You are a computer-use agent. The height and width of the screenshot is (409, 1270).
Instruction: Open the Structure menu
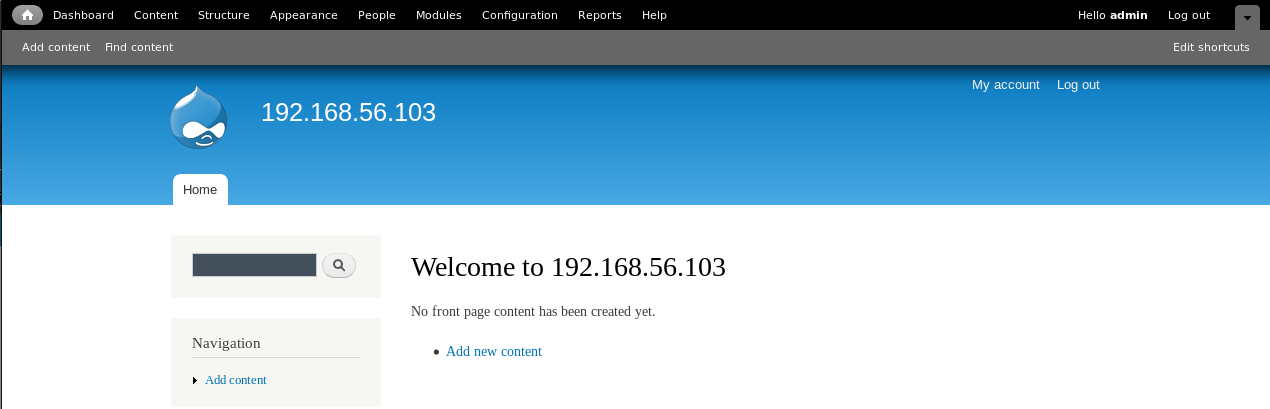pyautogui.click(x=224, y=15)
